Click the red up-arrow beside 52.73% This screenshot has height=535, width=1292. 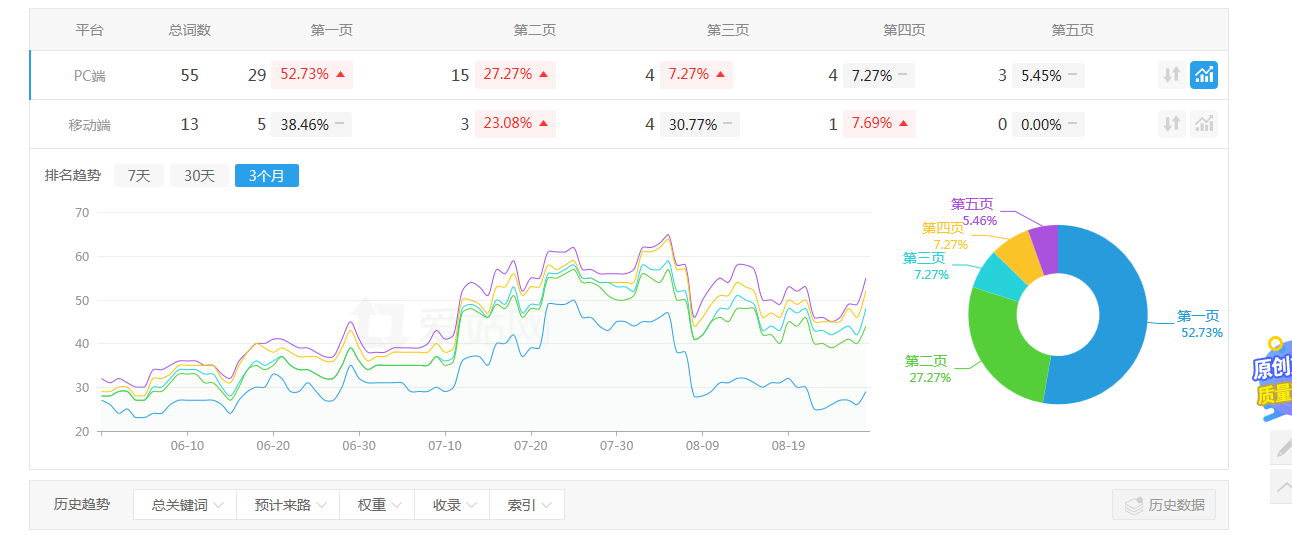coord(340,75)
